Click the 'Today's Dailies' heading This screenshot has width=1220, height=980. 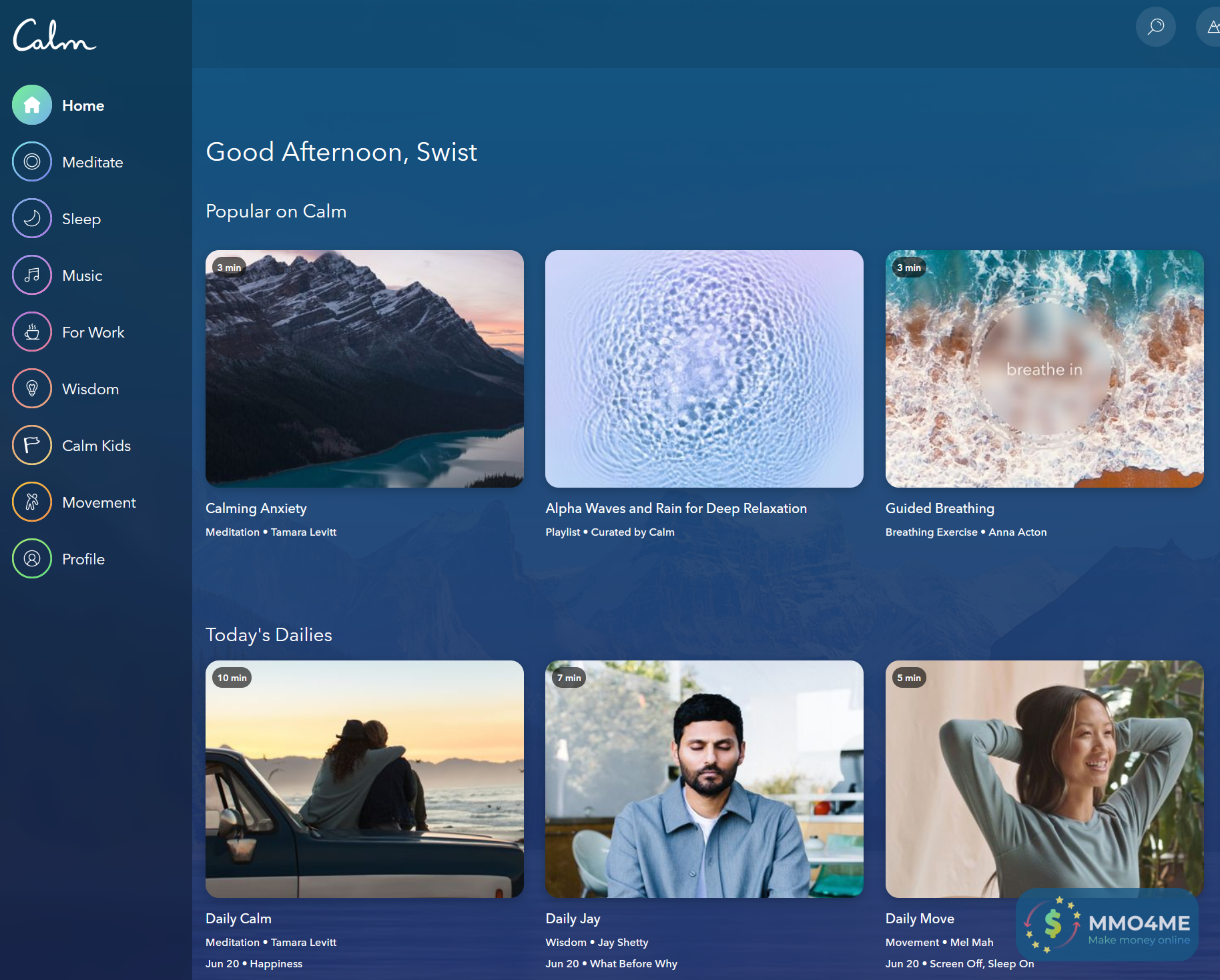point(269,635)
